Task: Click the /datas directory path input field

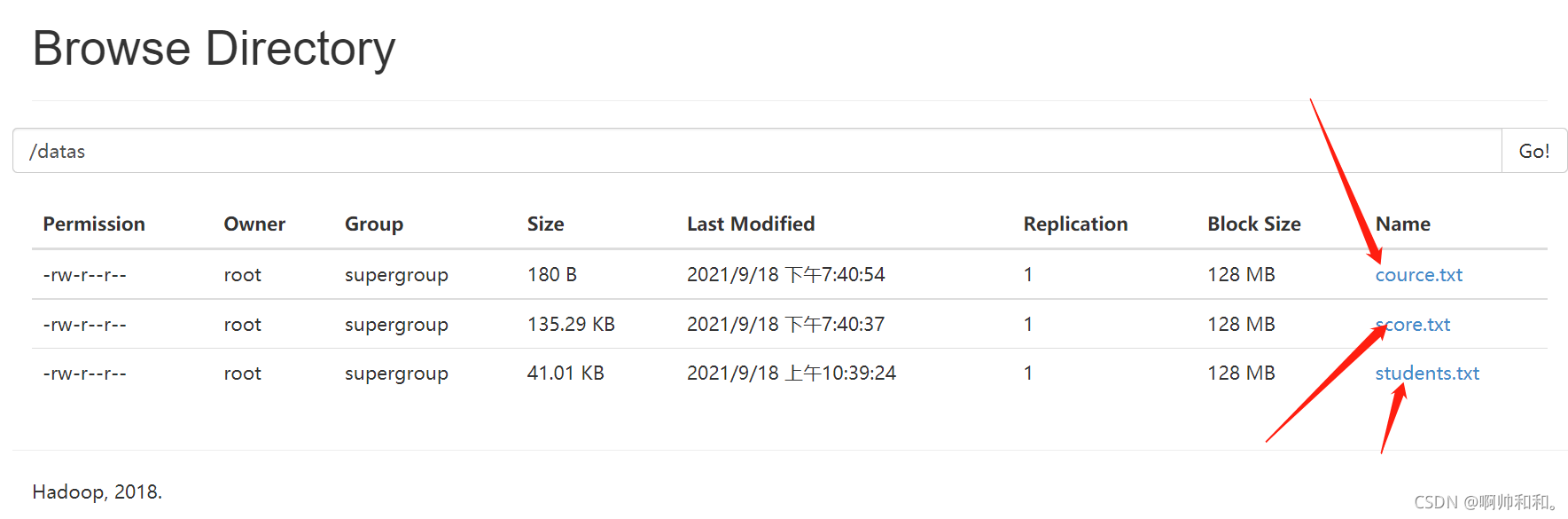Action: click(757, 151)
